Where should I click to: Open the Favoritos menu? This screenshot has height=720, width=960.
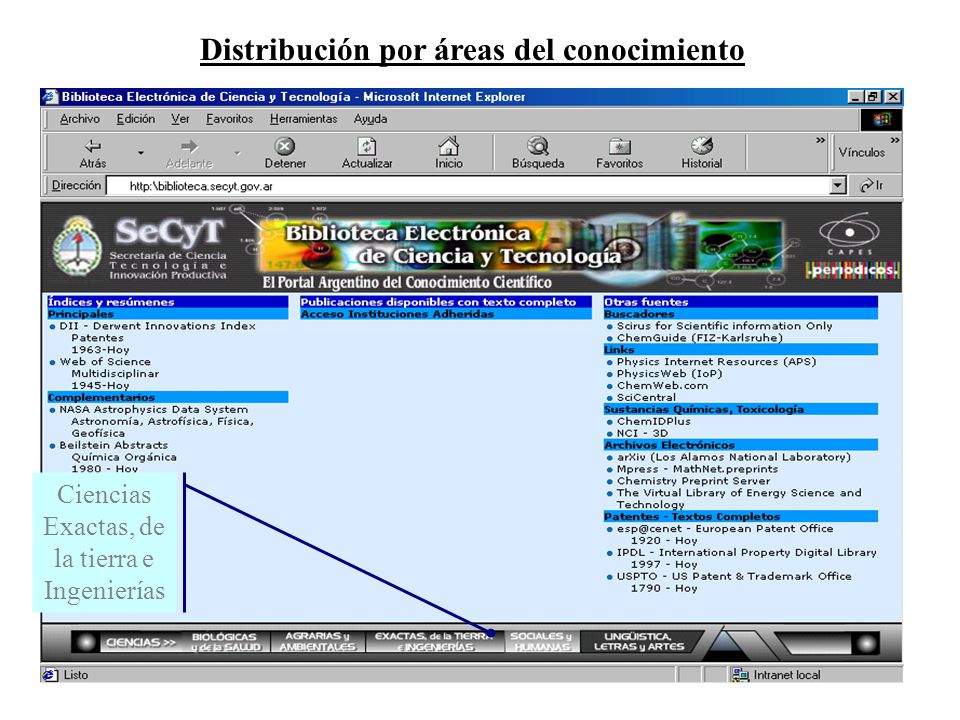[x=229, y=119]
